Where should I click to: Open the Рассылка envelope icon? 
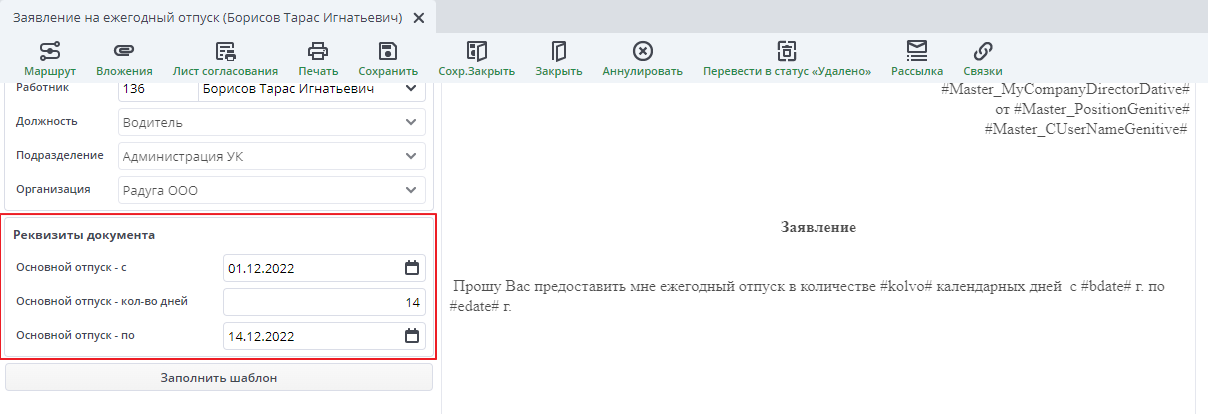tap(917, 50)
